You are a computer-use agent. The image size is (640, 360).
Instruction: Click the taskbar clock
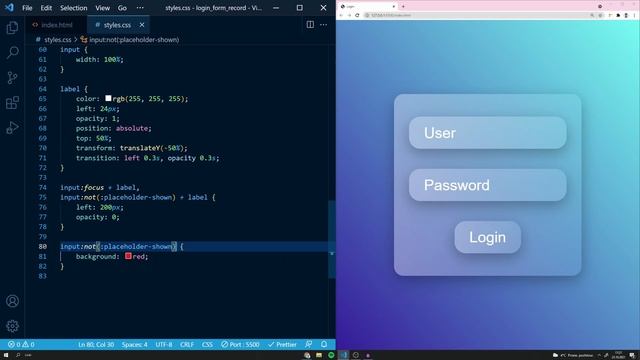click(618, 355)
